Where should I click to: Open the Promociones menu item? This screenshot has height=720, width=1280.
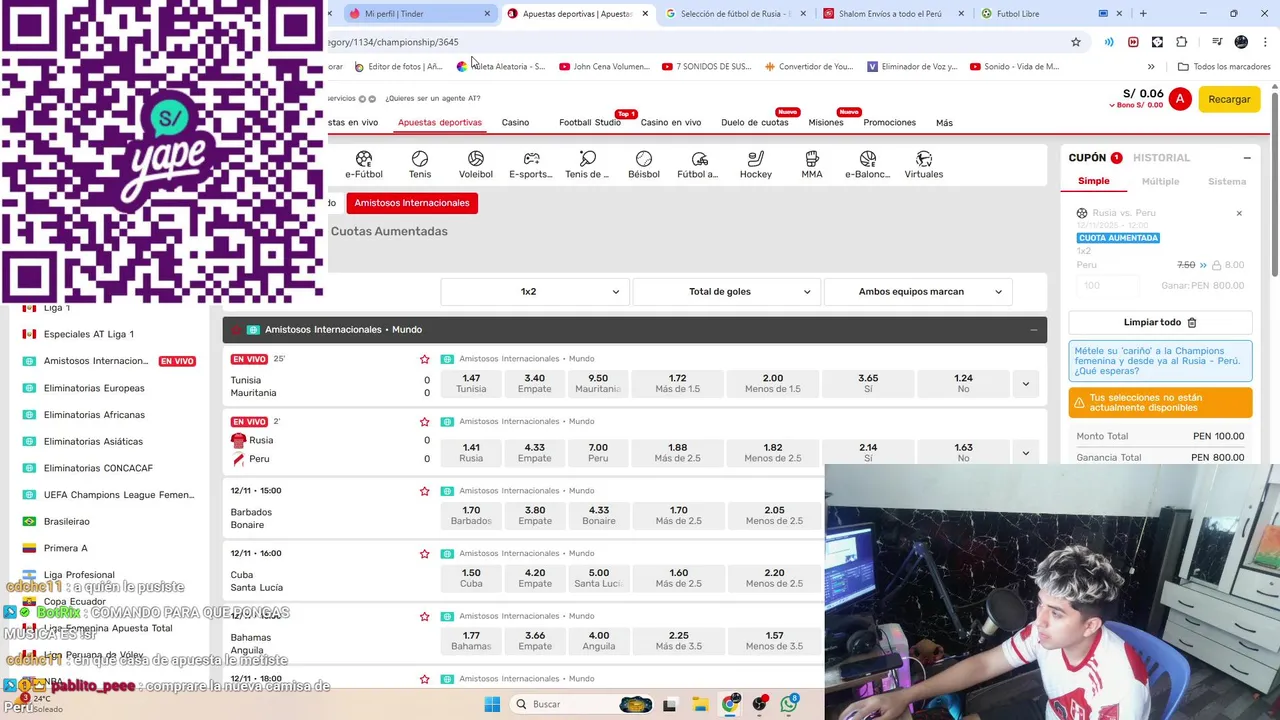889,122
